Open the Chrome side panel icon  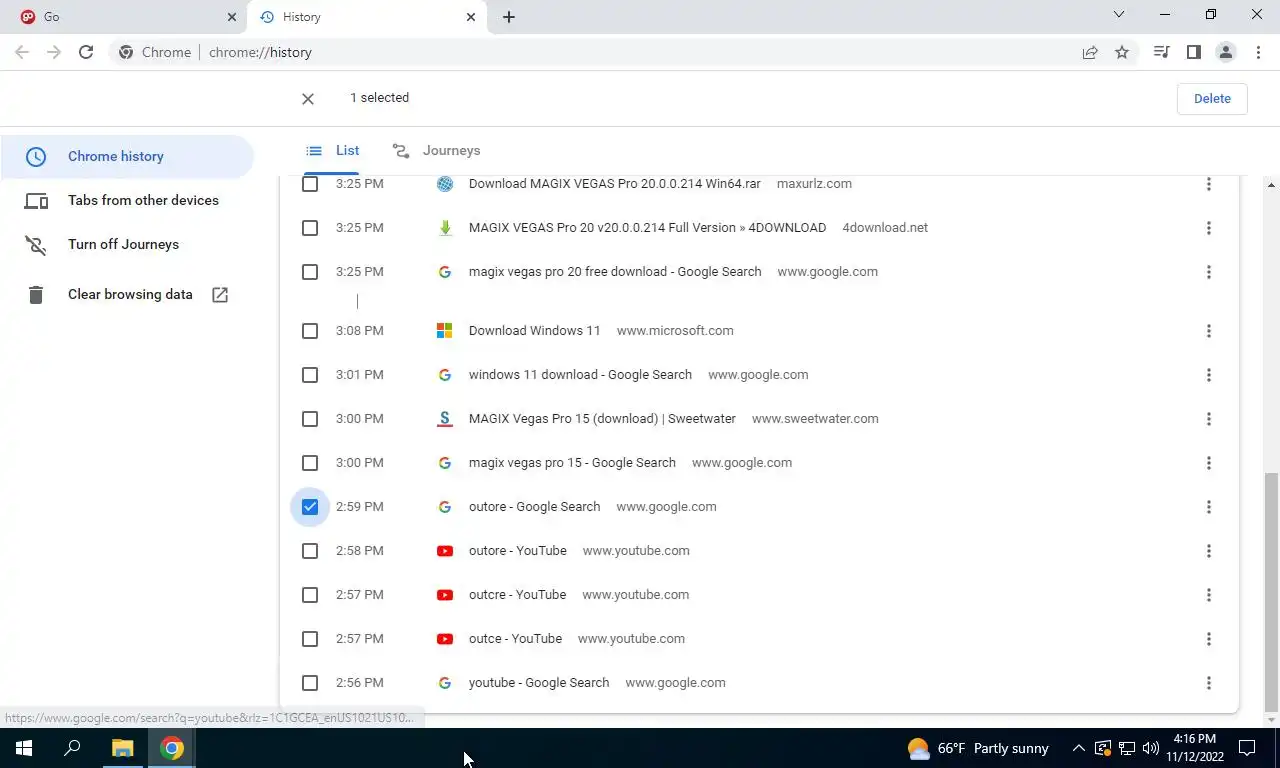1193,52
